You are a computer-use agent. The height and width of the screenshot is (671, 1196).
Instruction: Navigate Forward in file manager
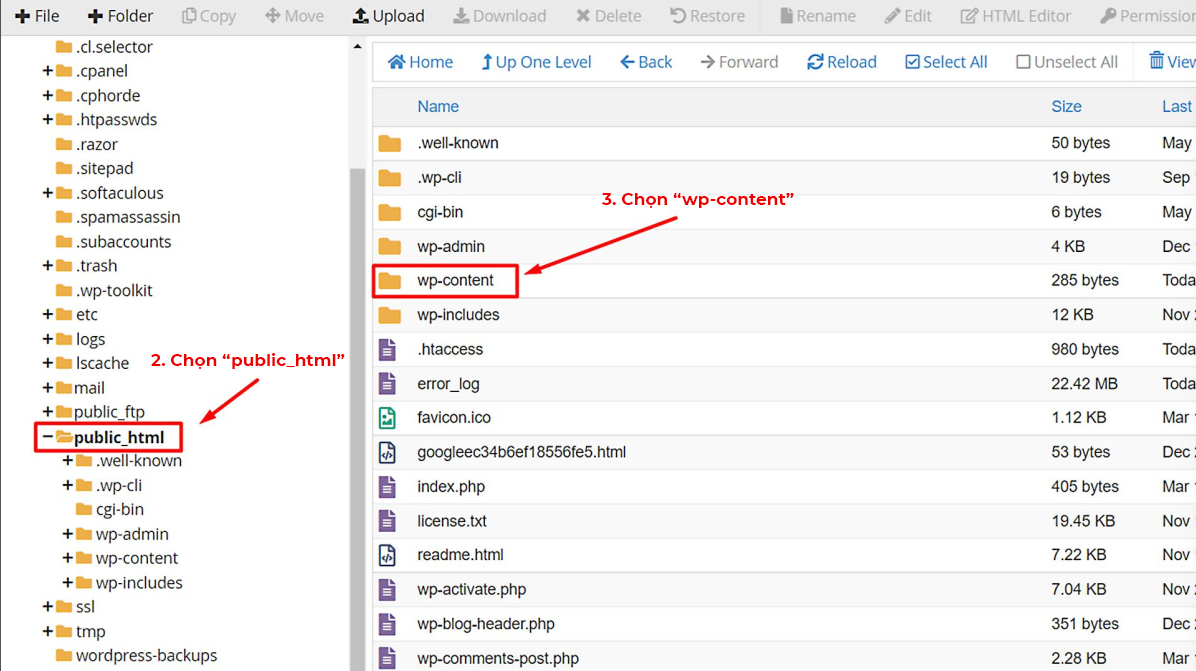[x=739, y=62]
